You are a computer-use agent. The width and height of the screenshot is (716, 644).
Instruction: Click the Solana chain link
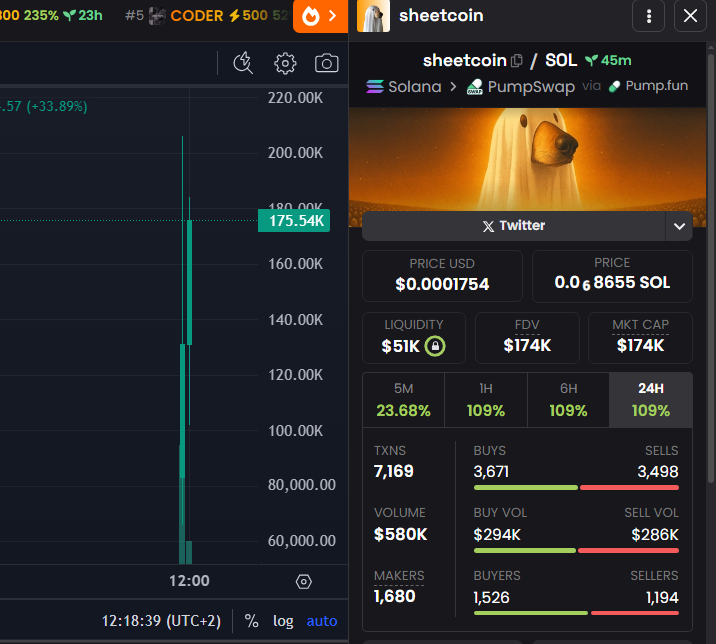pyautogui.click(x=404, y=86)
